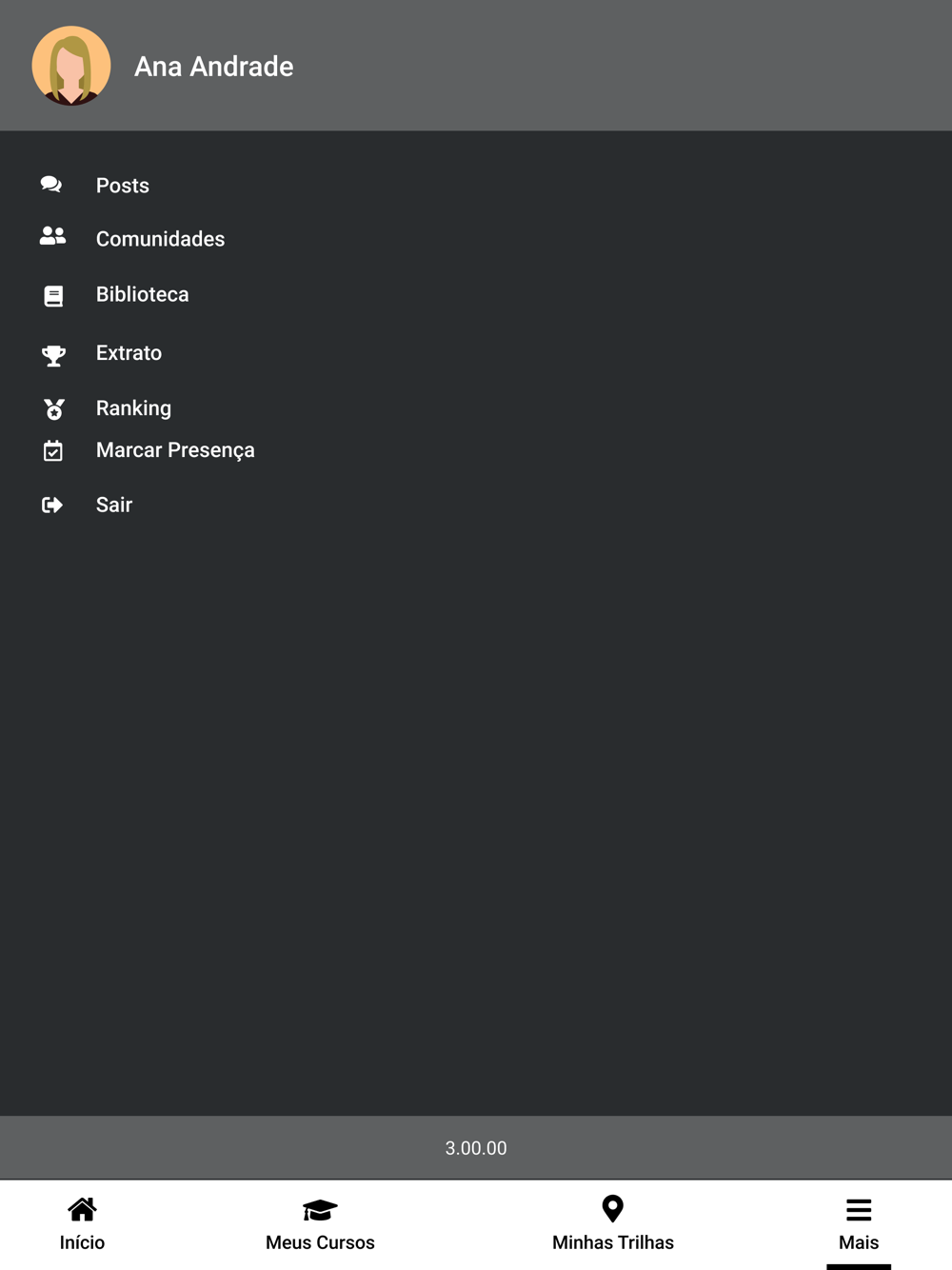
Task: Open the Comunidades menu entry
Action: [161, 239]
